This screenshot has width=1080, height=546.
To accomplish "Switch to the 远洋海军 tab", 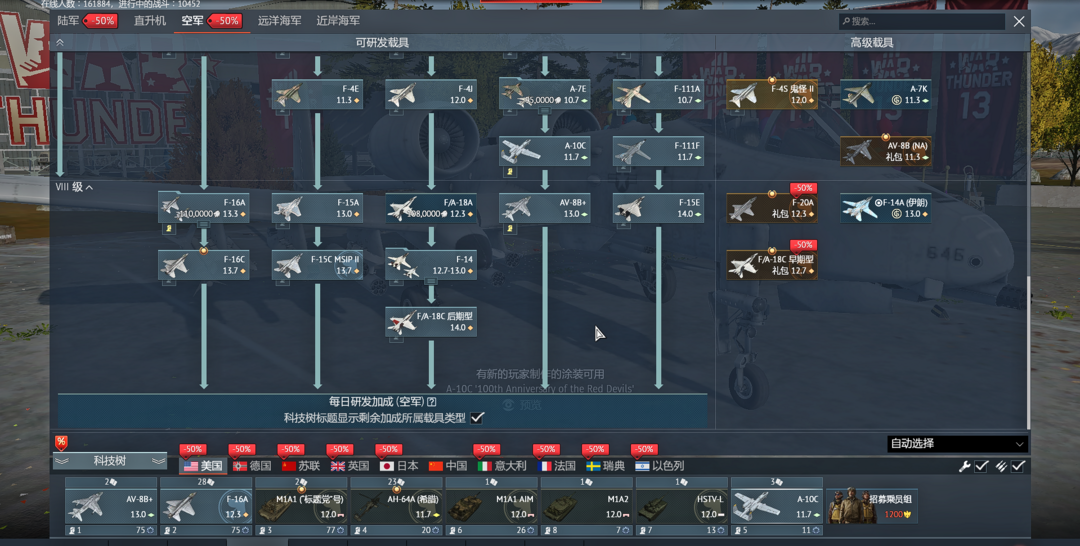I will coord(279,21).
